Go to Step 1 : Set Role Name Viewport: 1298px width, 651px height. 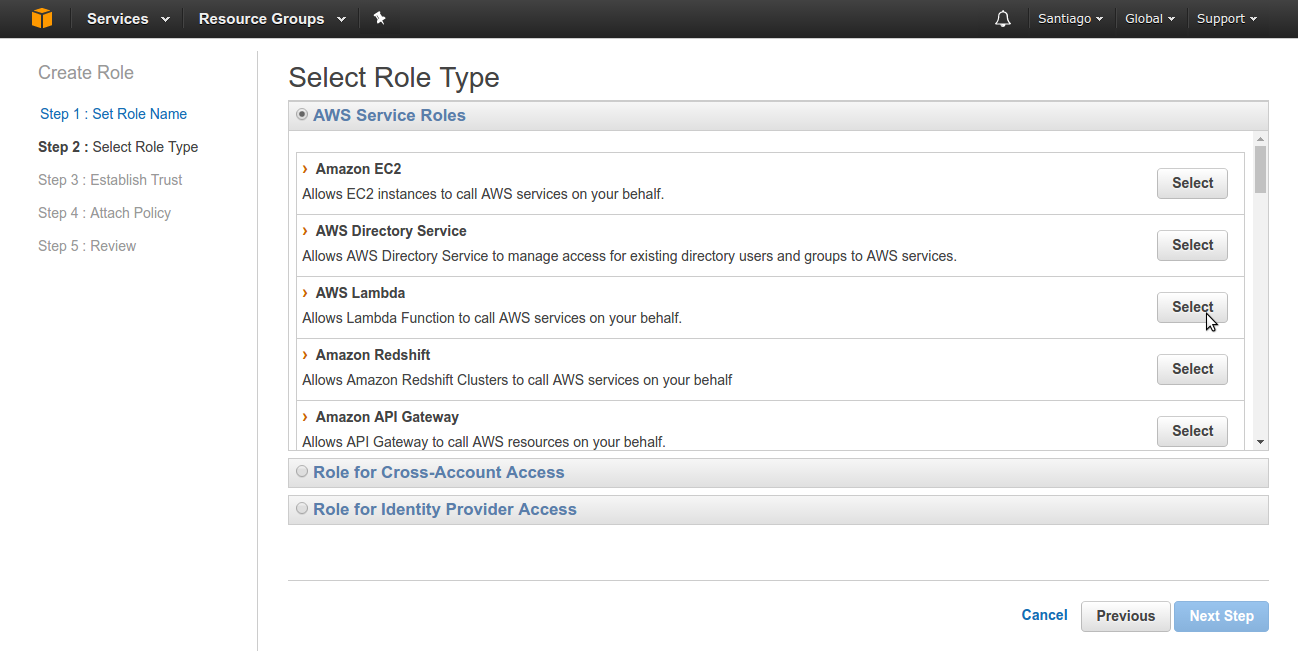(x=113, y=114)
